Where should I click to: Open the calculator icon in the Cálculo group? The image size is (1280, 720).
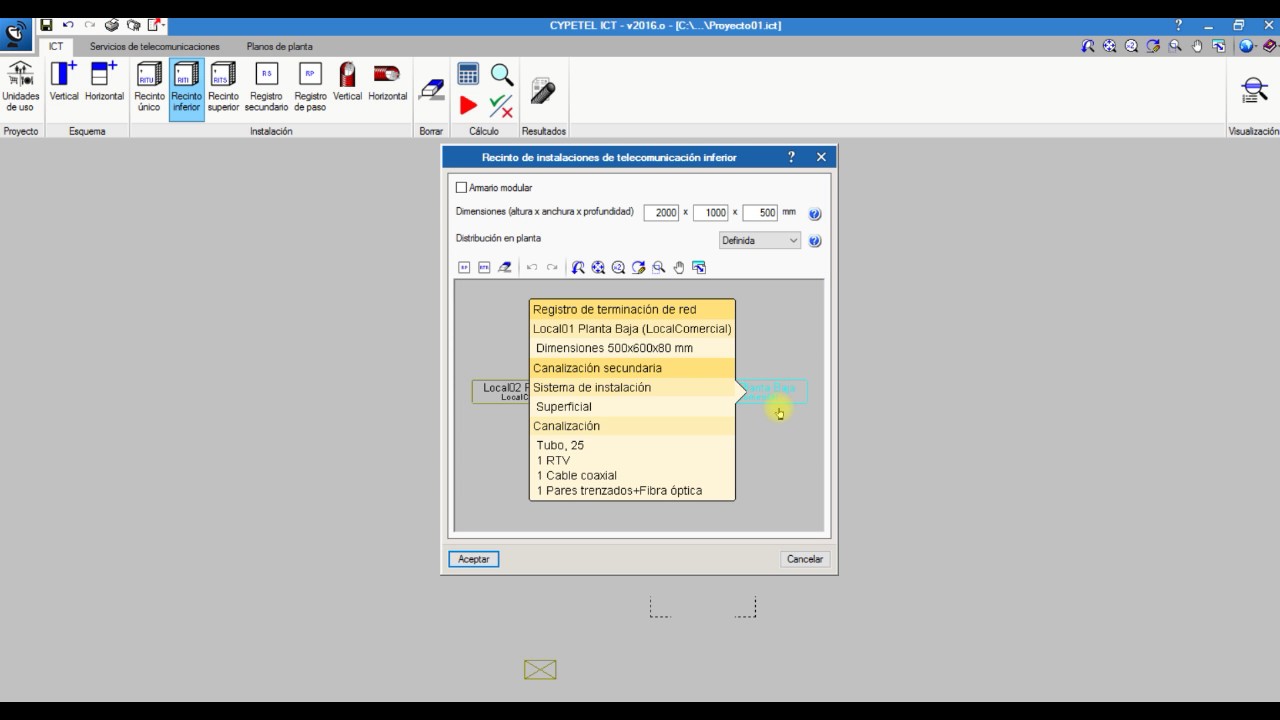(468, 74)
